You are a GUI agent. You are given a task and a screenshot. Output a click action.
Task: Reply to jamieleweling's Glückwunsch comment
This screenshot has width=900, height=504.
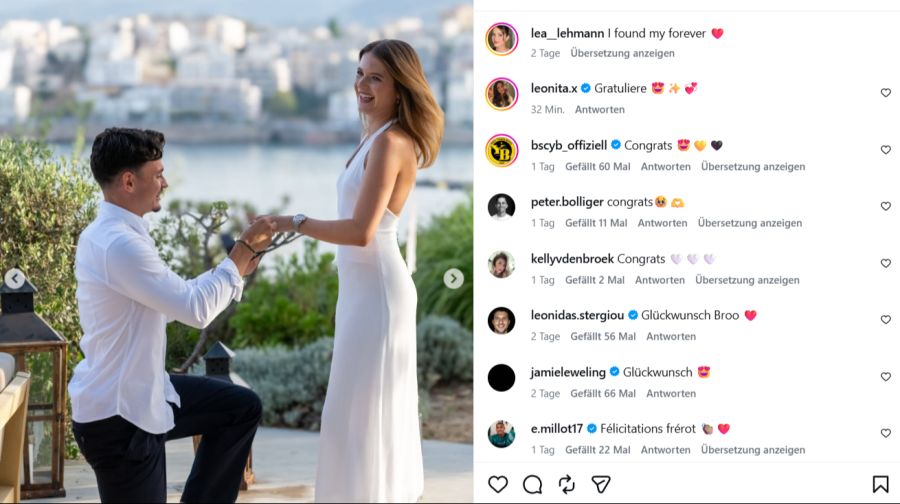click(671, 394)
